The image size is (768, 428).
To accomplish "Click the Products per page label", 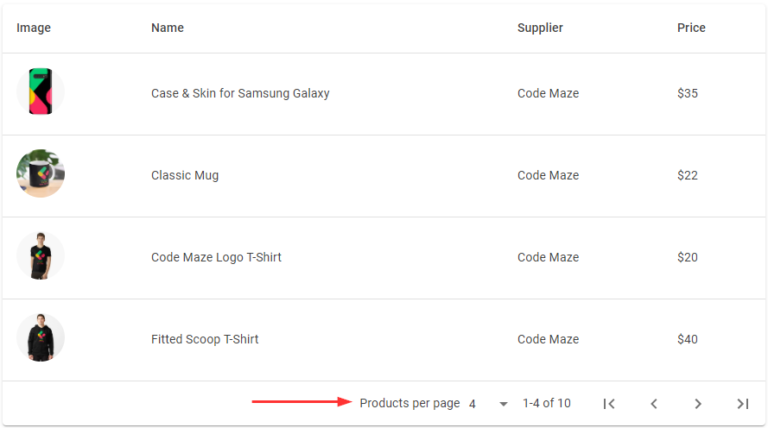I will 409,404.
